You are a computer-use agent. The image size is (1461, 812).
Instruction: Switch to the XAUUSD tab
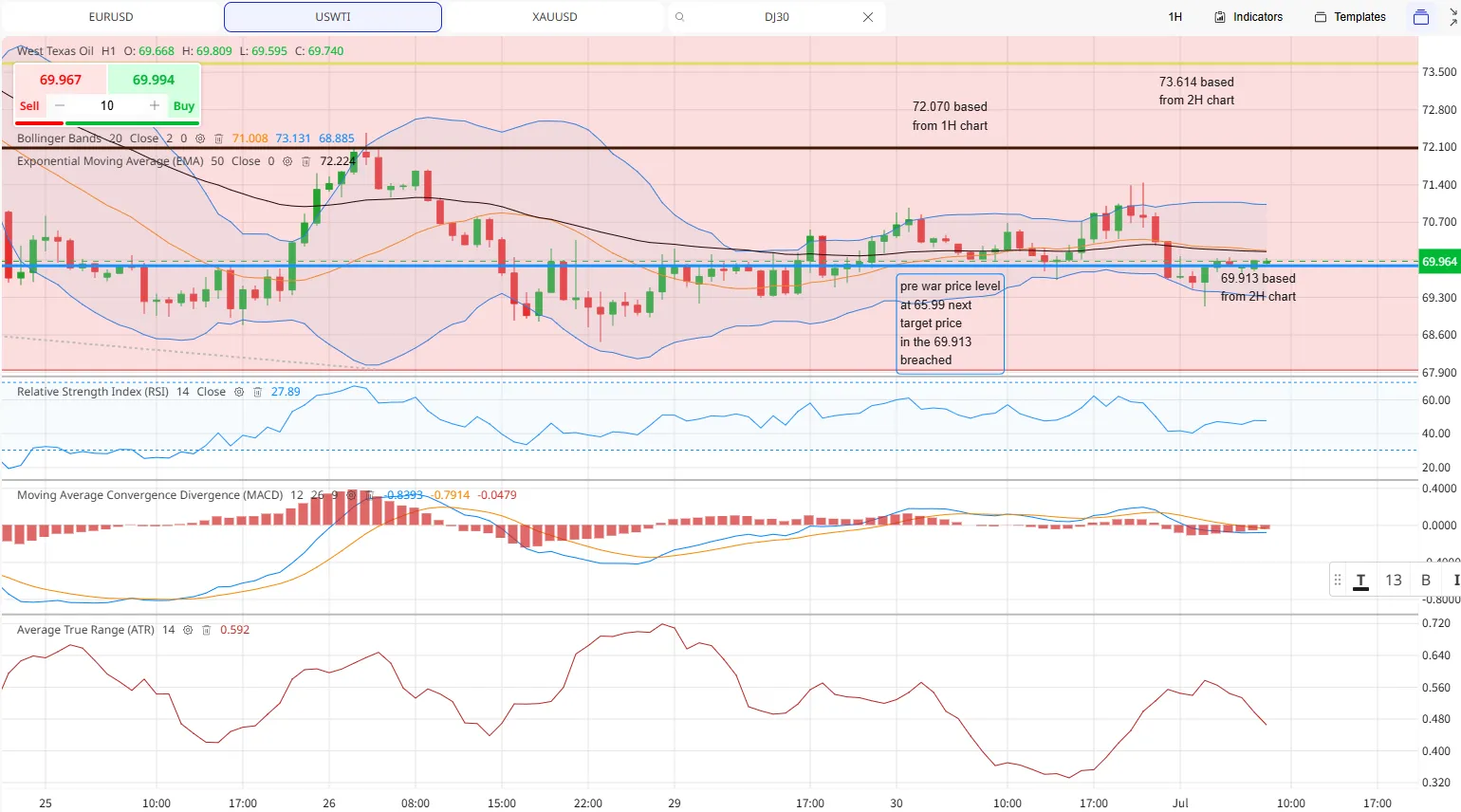coord(555,17)
